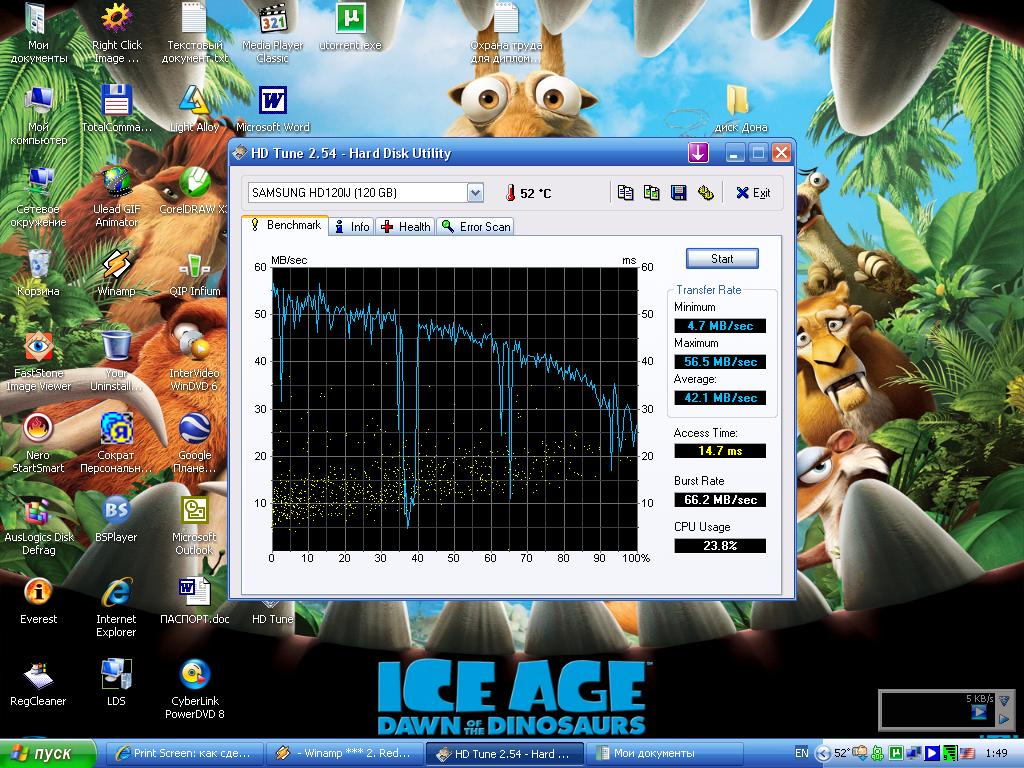Click the thermometer temperature icon
The image size is (1024, 768).
click(509, 193)
